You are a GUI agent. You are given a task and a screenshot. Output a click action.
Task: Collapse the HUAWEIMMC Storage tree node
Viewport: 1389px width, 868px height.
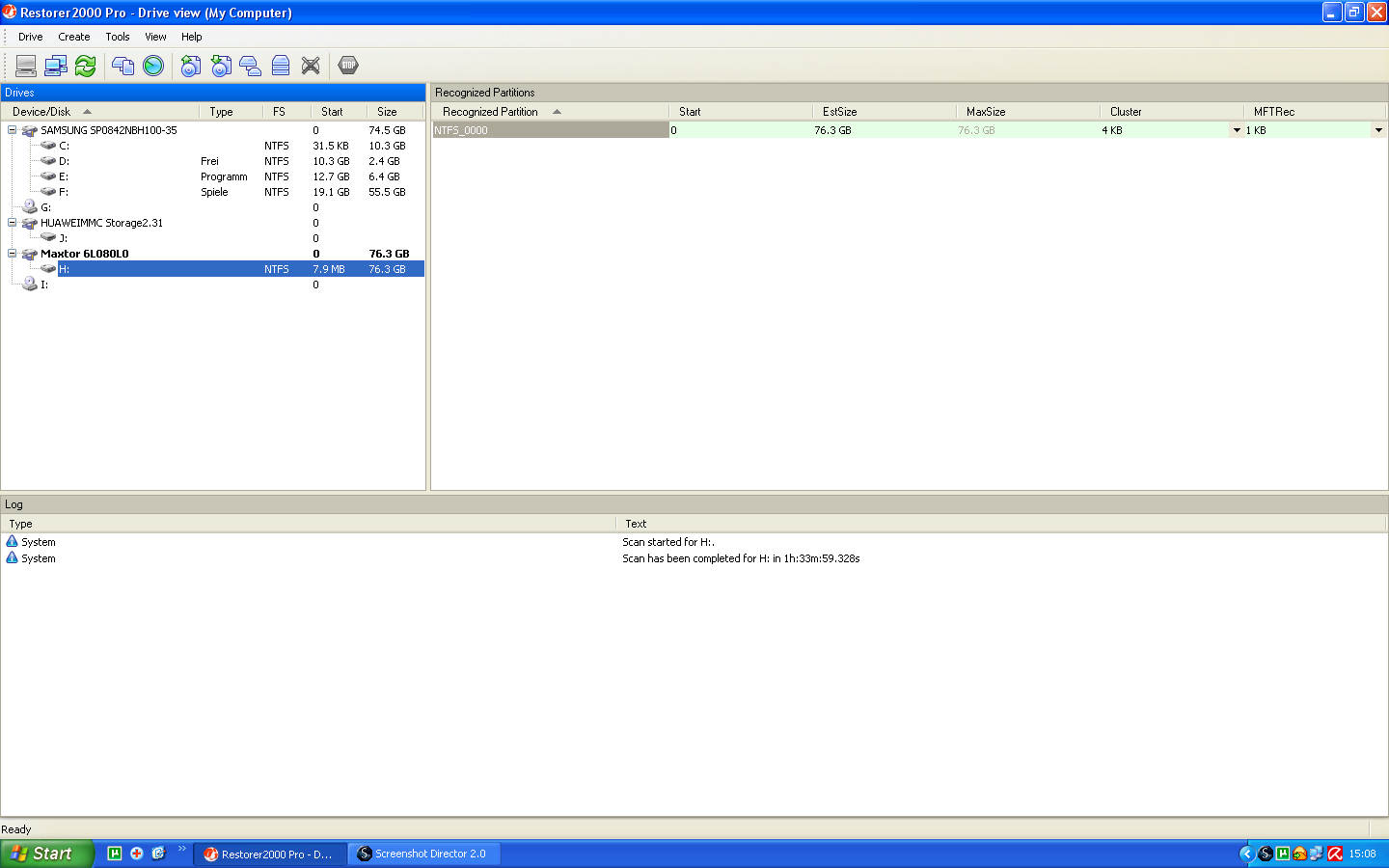(x=12, y=222)
